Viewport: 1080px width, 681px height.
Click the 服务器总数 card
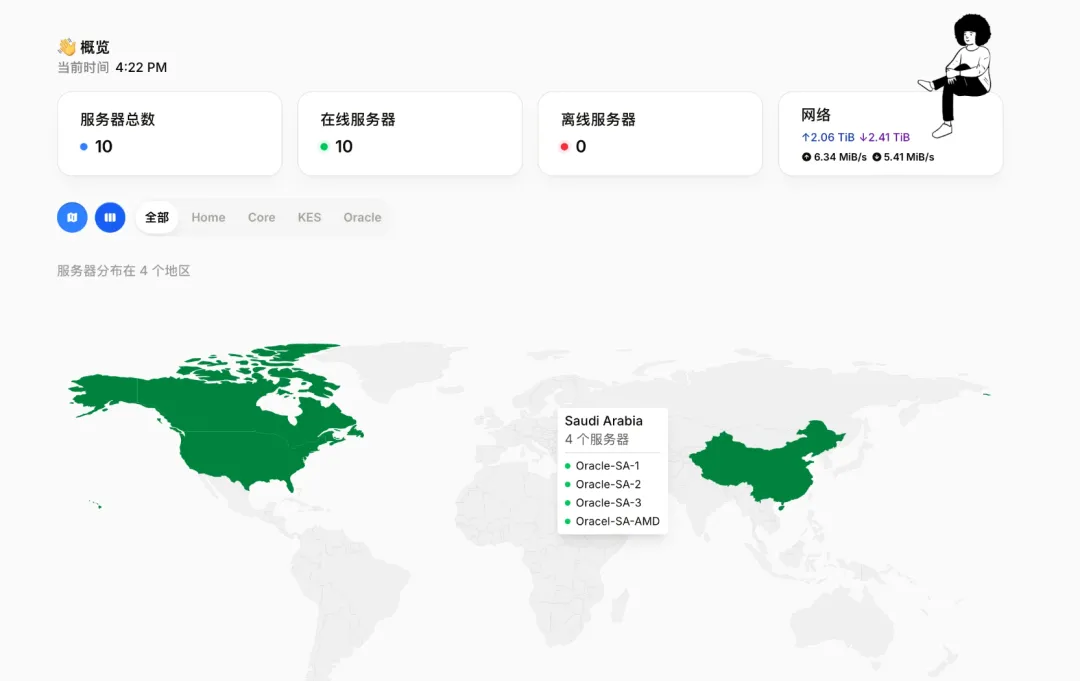(169, 133)
